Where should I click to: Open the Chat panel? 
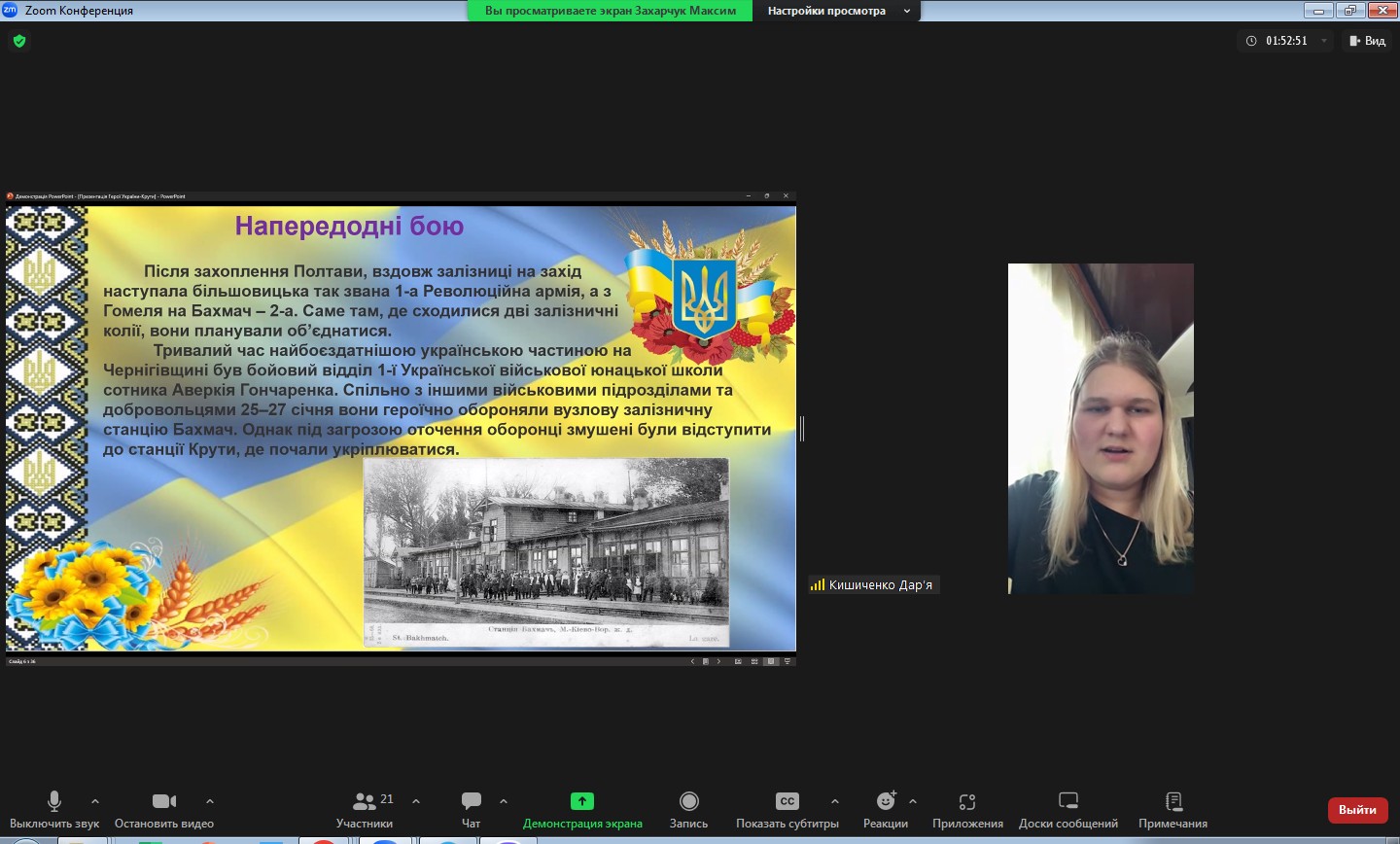[472, 801]
